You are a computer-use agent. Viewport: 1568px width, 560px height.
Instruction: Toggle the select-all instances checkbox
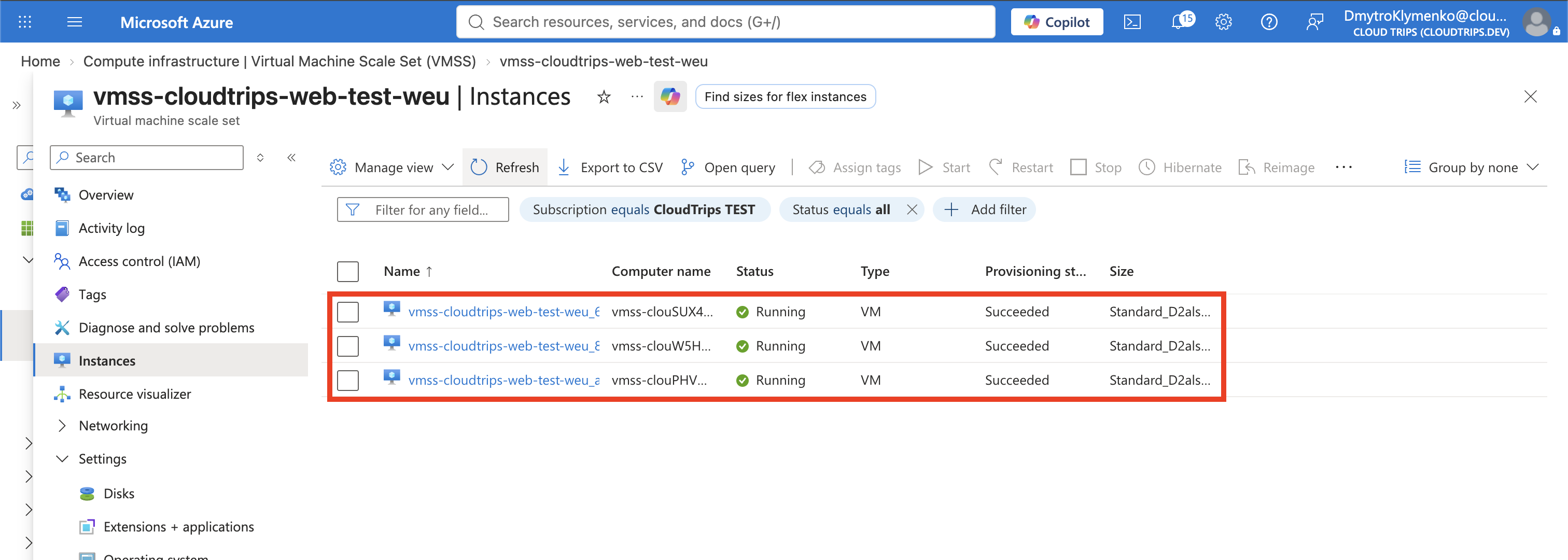347,272
